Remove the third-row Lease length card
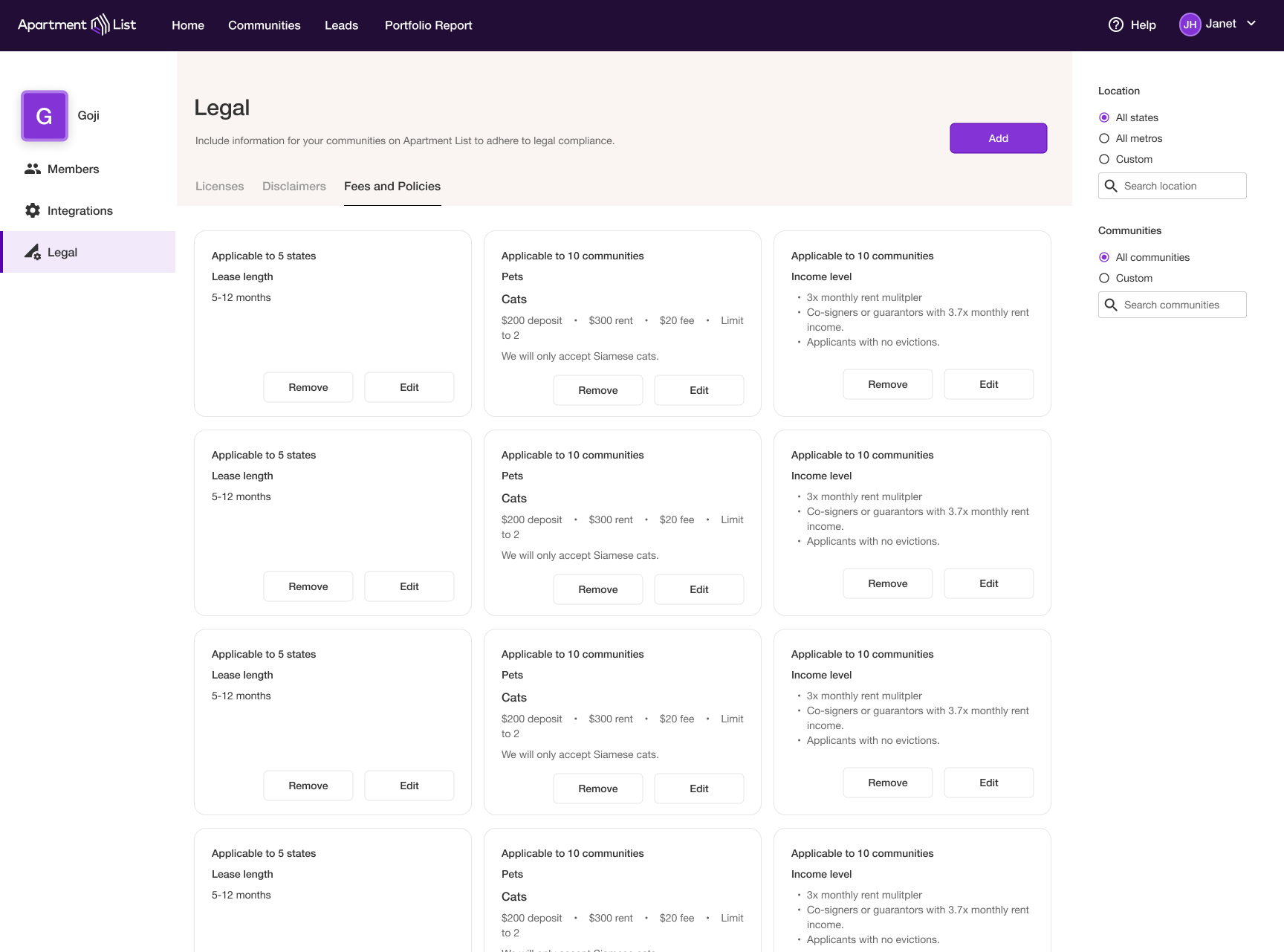This screenshot has width=1284, height=952. 308,786
